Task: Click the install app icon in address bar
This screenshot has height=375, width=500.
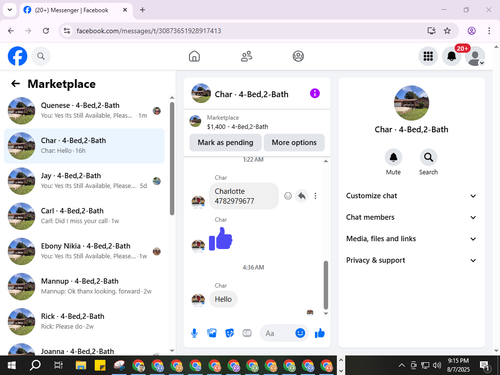Action: pyautogui.click(x=431, y=31)
